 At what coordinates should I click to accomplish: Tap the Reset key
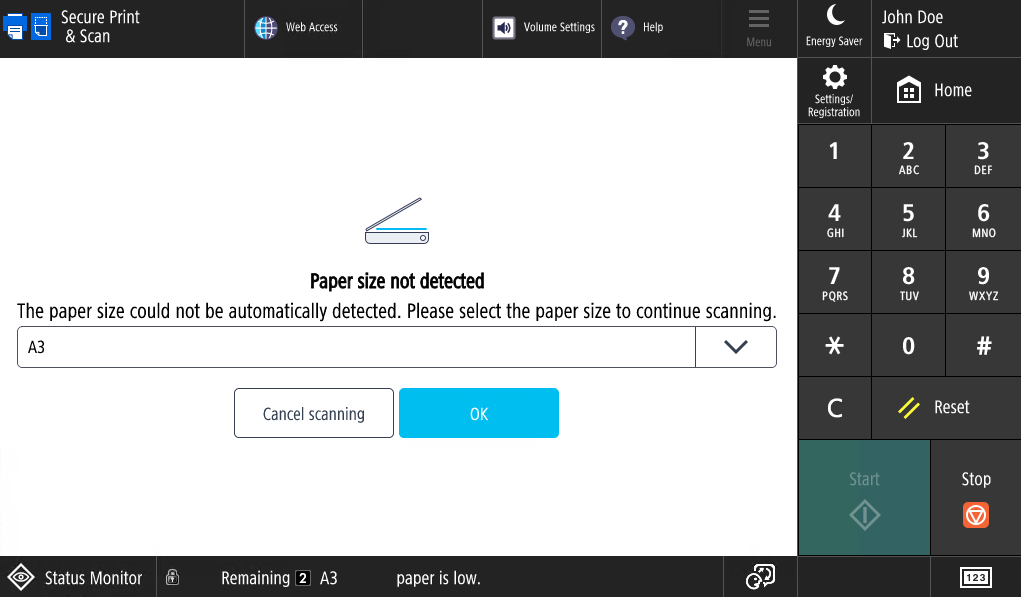click(946, 408)
